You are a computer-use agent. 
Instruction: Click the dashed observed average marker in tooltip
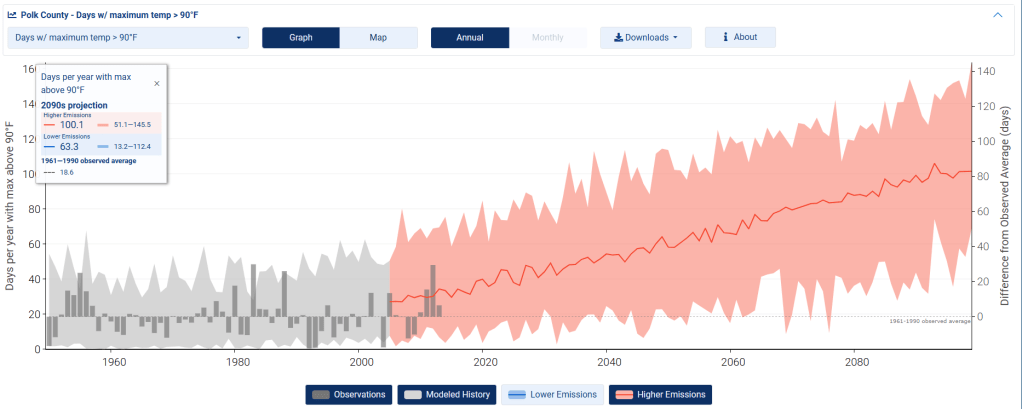49,172
